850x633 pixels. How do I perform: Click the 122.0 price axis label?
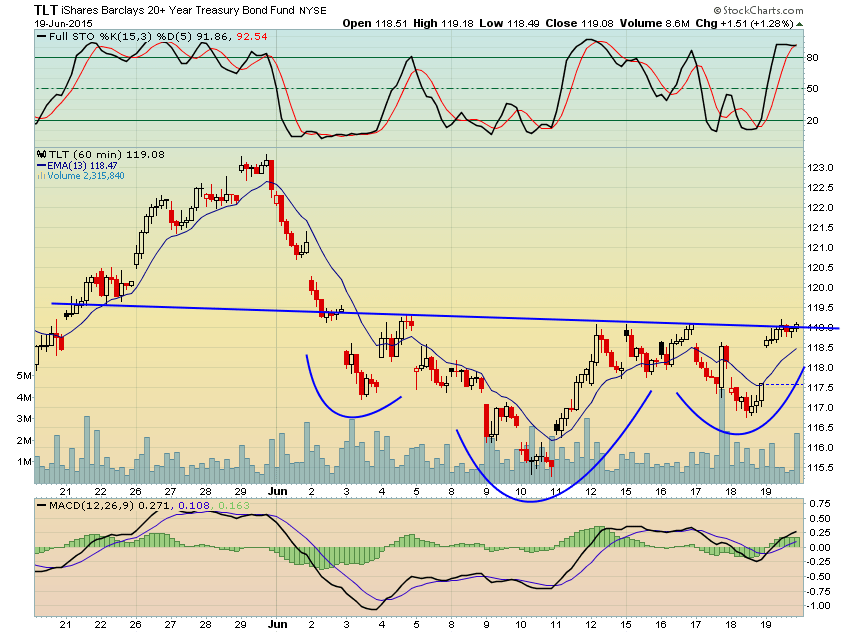(820, 208)
